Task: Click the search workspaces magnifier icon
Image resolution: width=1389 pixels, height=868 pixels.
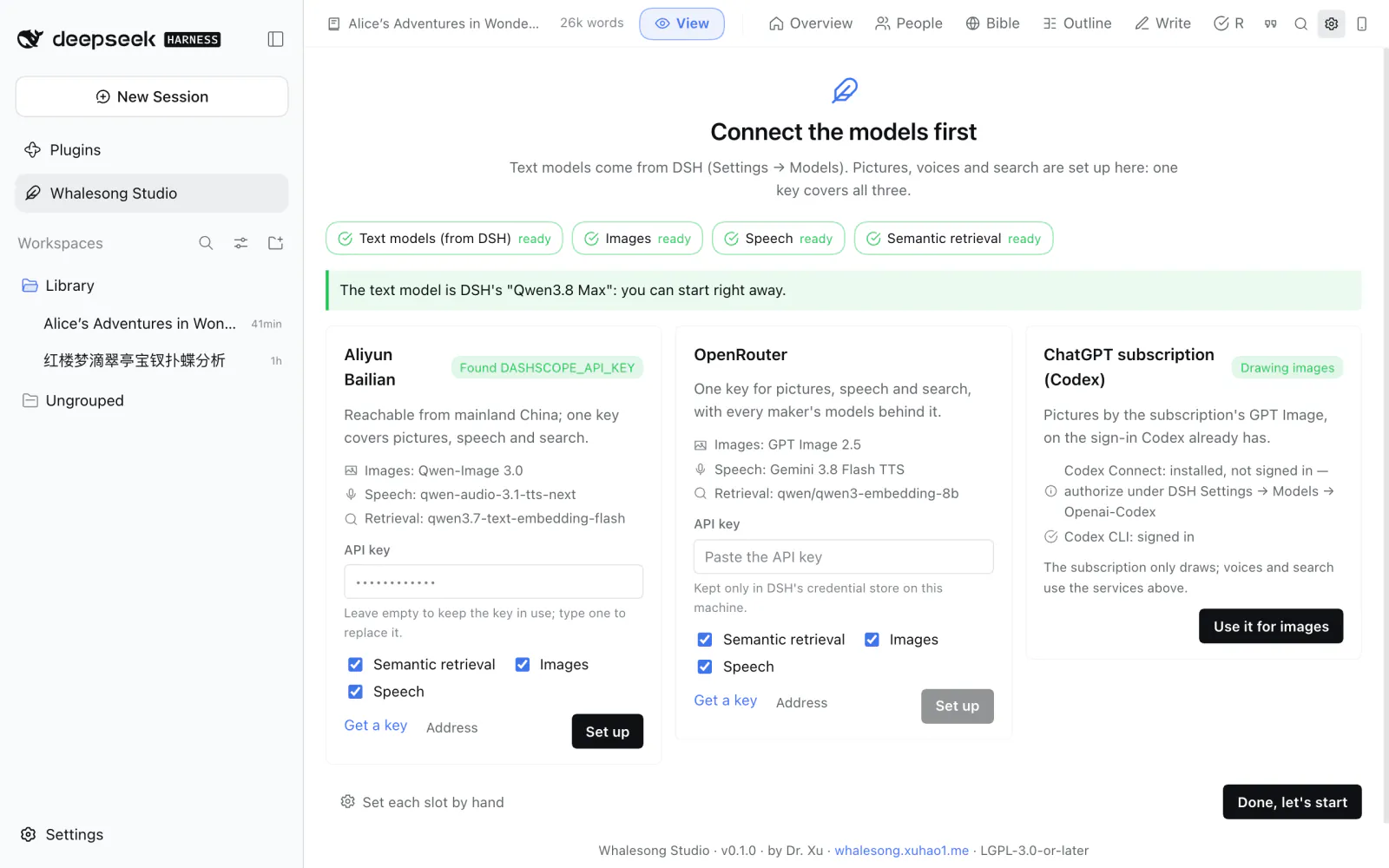Action: click(206, 243)
